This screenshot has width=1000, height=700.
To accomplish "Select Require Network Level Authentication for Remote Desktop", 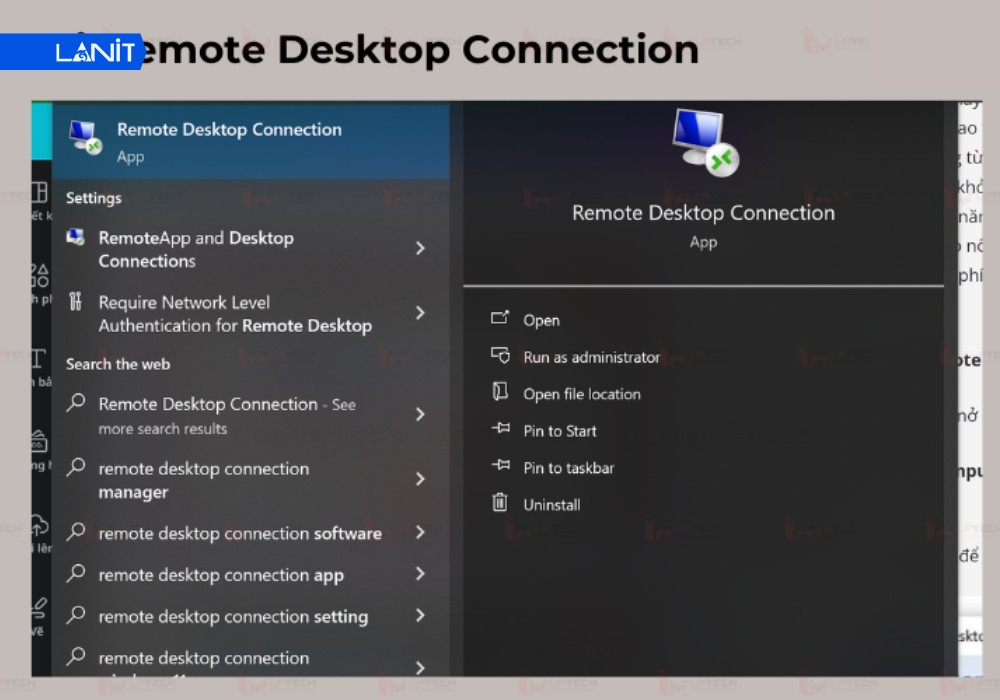I will (234, 314).
